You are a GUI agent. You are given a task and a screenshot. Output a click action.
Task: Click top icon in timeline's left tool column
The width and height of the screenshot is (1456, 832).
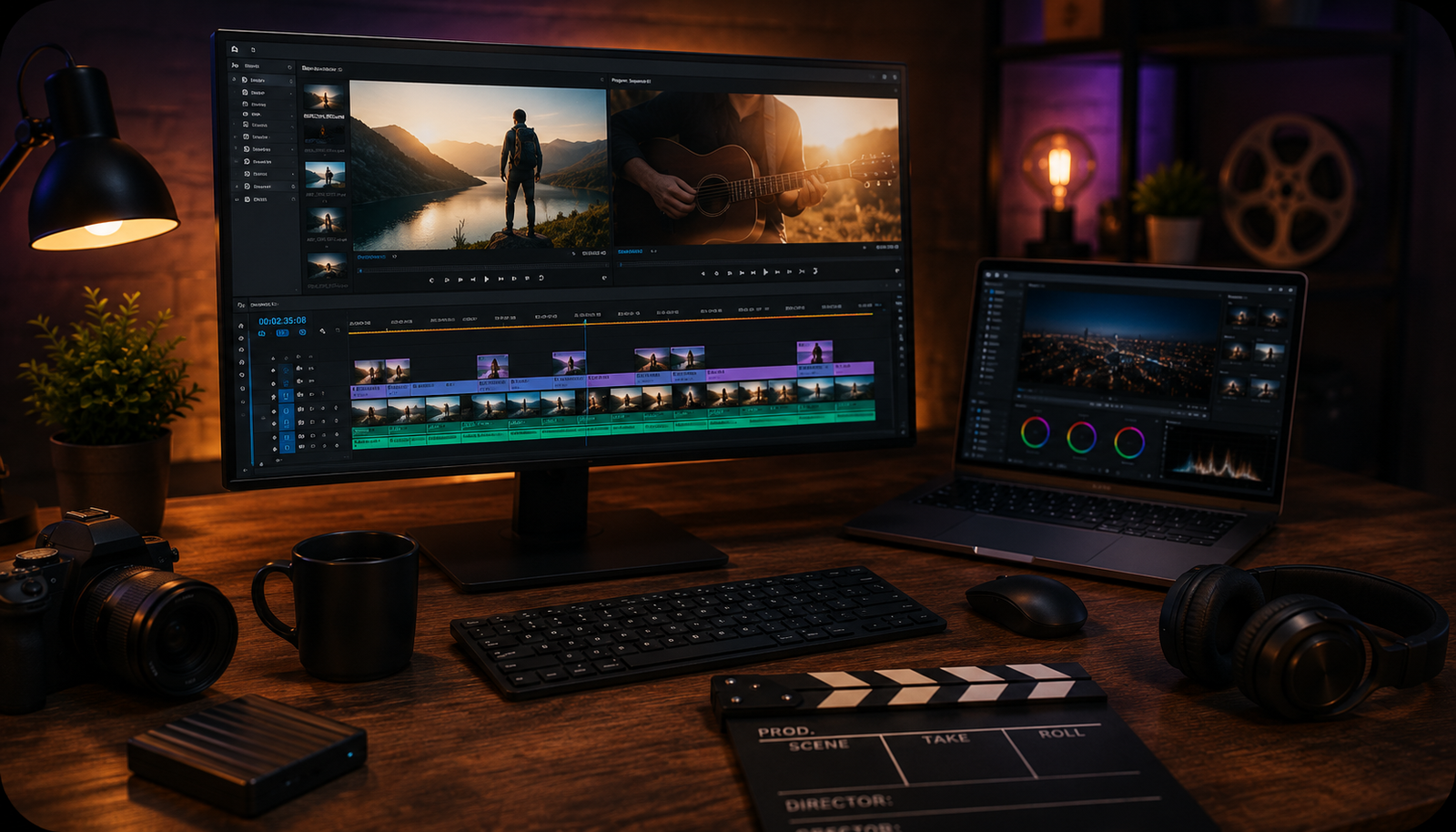pos(241,326)
